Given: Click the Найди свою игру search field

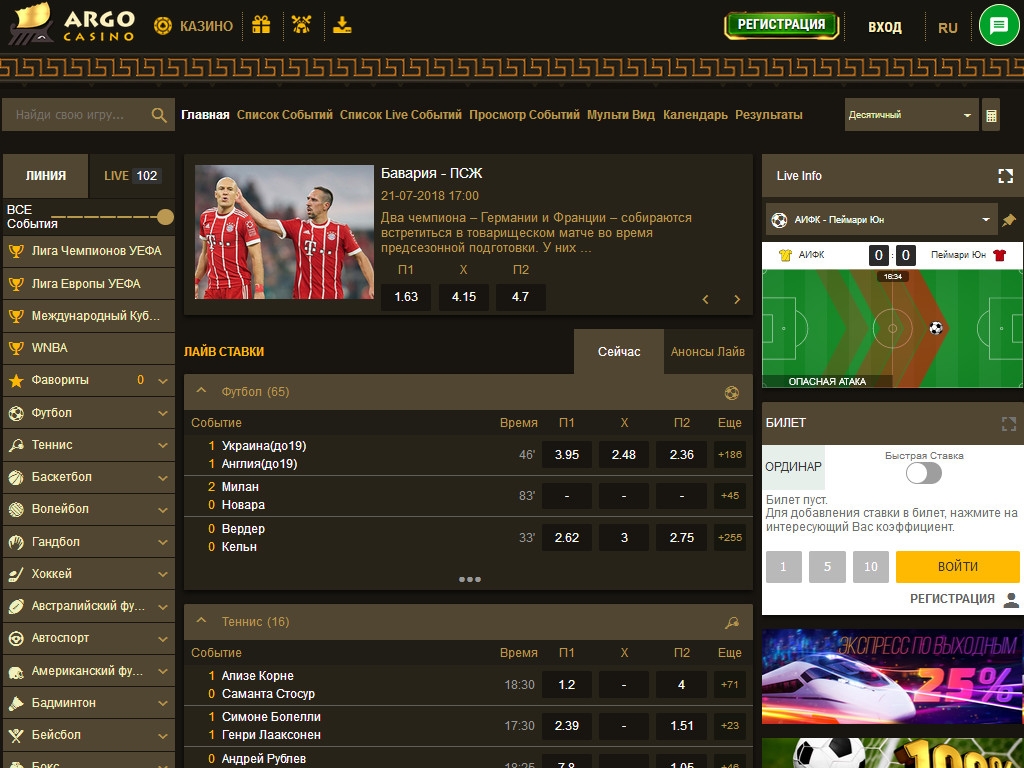Looking at the screenshot, I should click(78, 115).
